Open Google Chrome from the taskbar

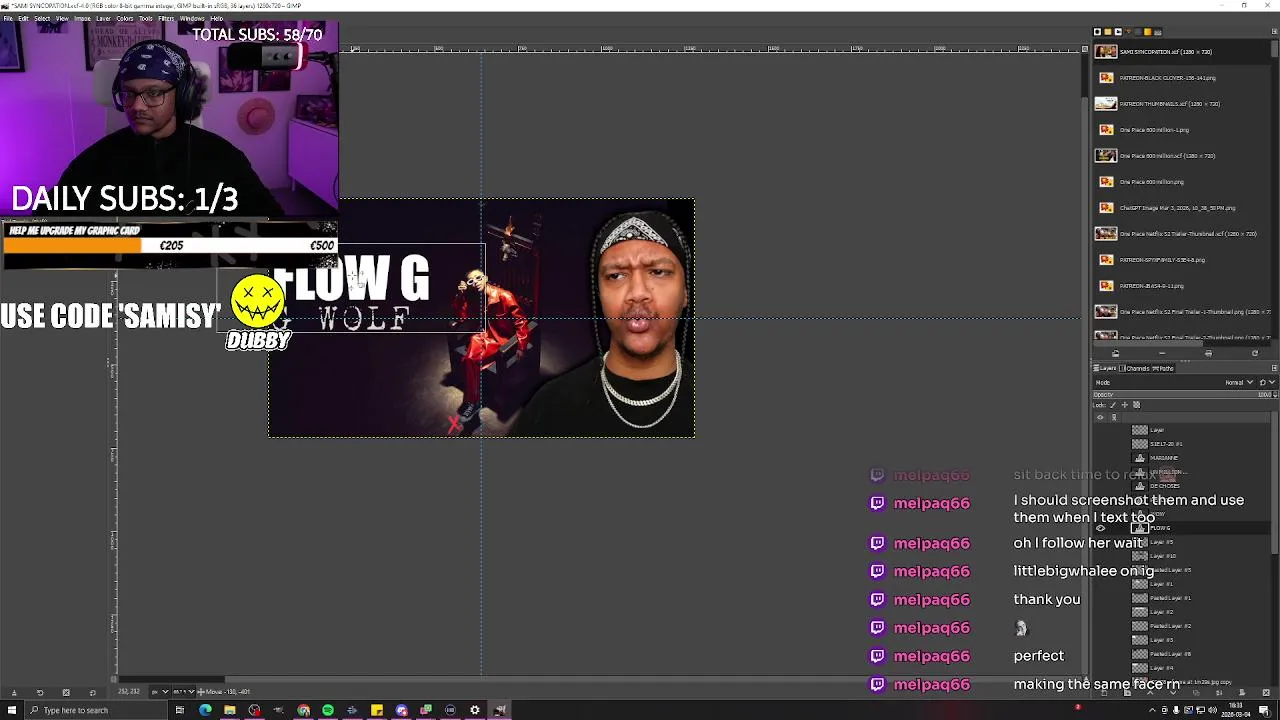pyautogui.click(x=303, y=710)
